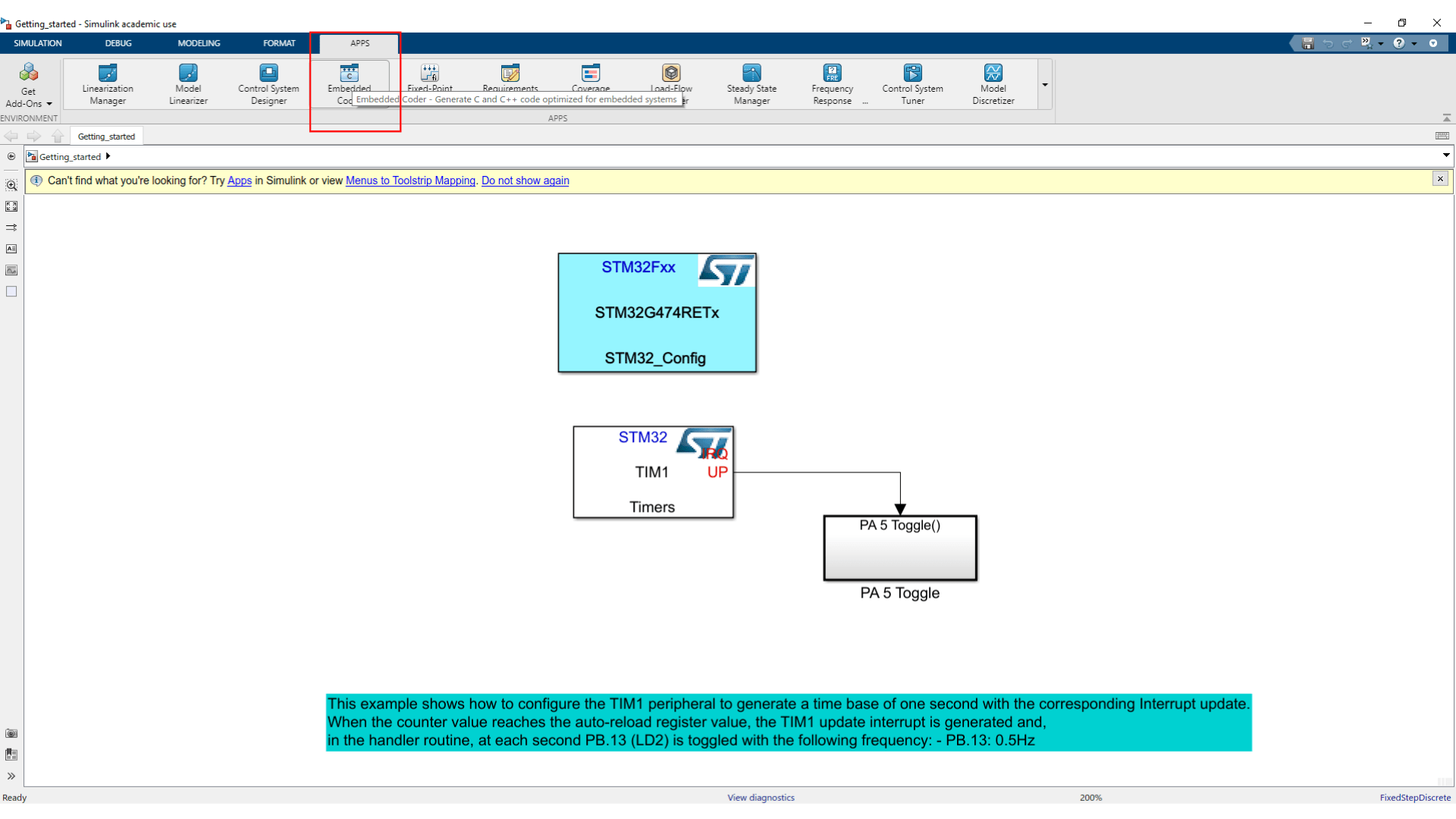Open the viewmarks icon in palette
This screenshot has height=819, width=1456.
pyautogui.click(x=11, y=755)
